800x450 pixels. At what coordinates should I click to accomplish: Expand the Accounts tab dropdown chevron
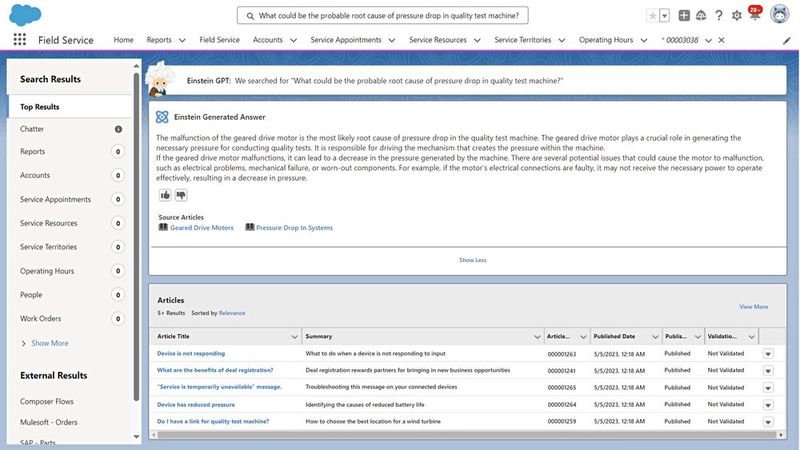click(293, 40)
